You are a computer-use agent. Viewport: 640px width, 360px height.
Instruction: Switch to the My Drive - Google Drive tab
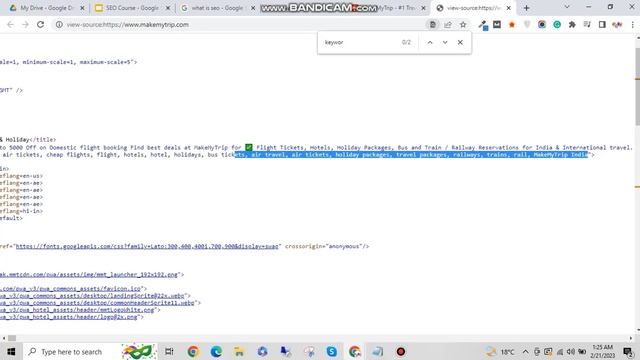click(47, 8)
